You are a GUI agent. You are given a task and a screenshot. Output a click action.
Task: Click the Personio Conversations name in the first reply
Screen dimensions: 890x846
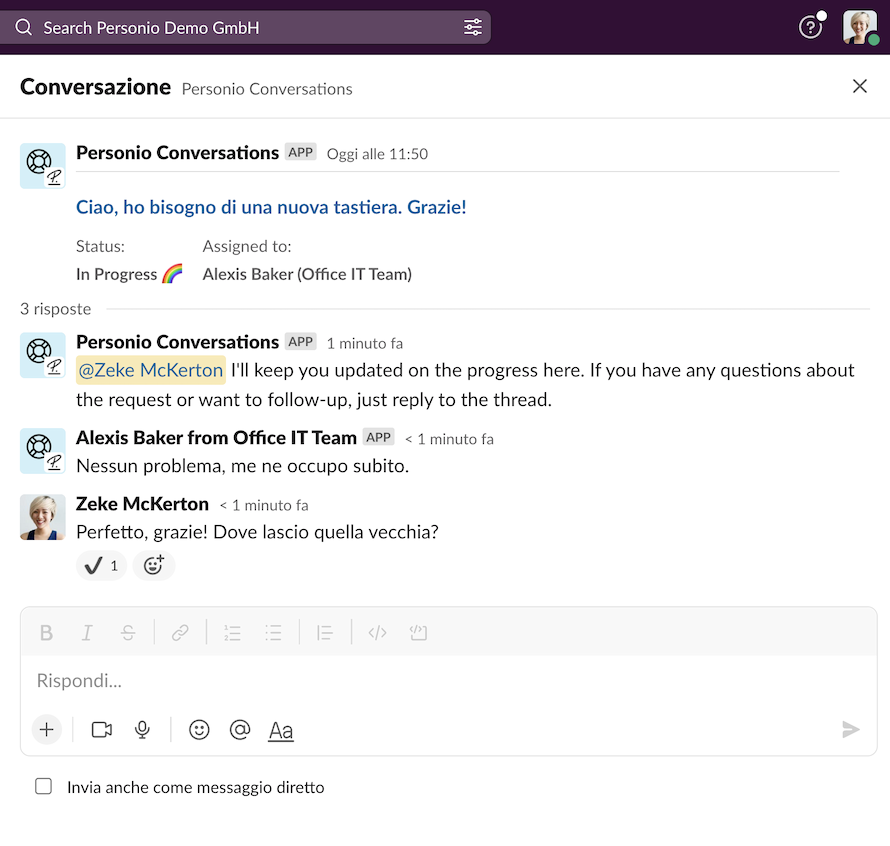(x=178, y=342)
